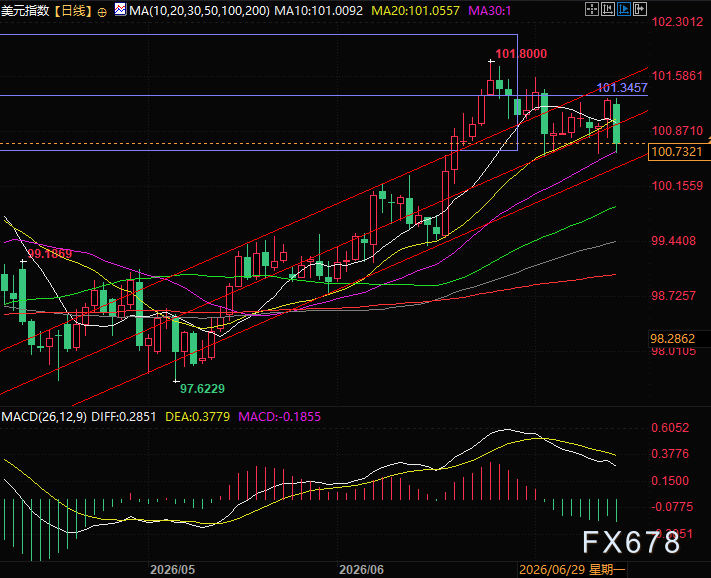711x578 pixels.
Task: Click the 2026/06/29 星期一 date label
Action: (x=572, y=570)
